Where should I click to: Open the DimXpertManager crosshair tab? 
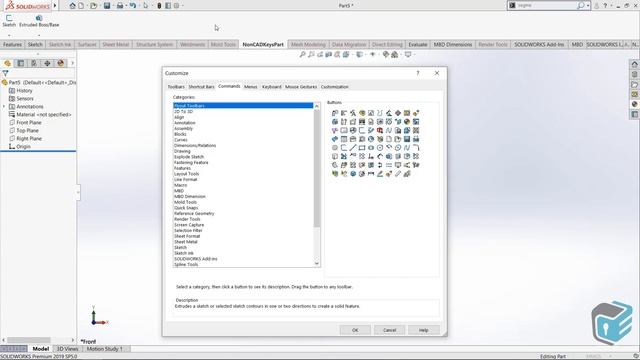click(x=47, y=63)
